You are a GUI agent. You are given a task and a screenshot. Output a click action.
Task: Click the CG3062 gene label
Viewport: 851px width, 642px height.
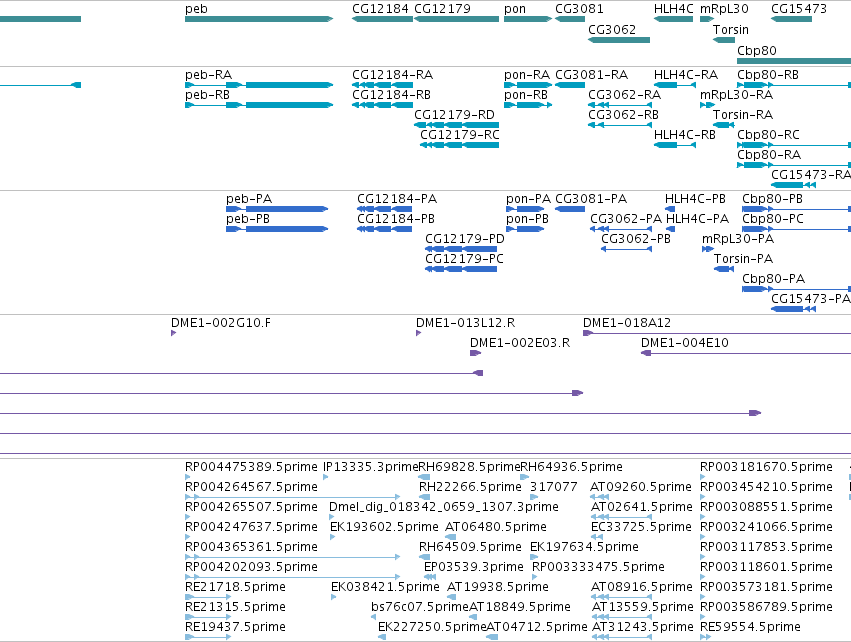612,29
